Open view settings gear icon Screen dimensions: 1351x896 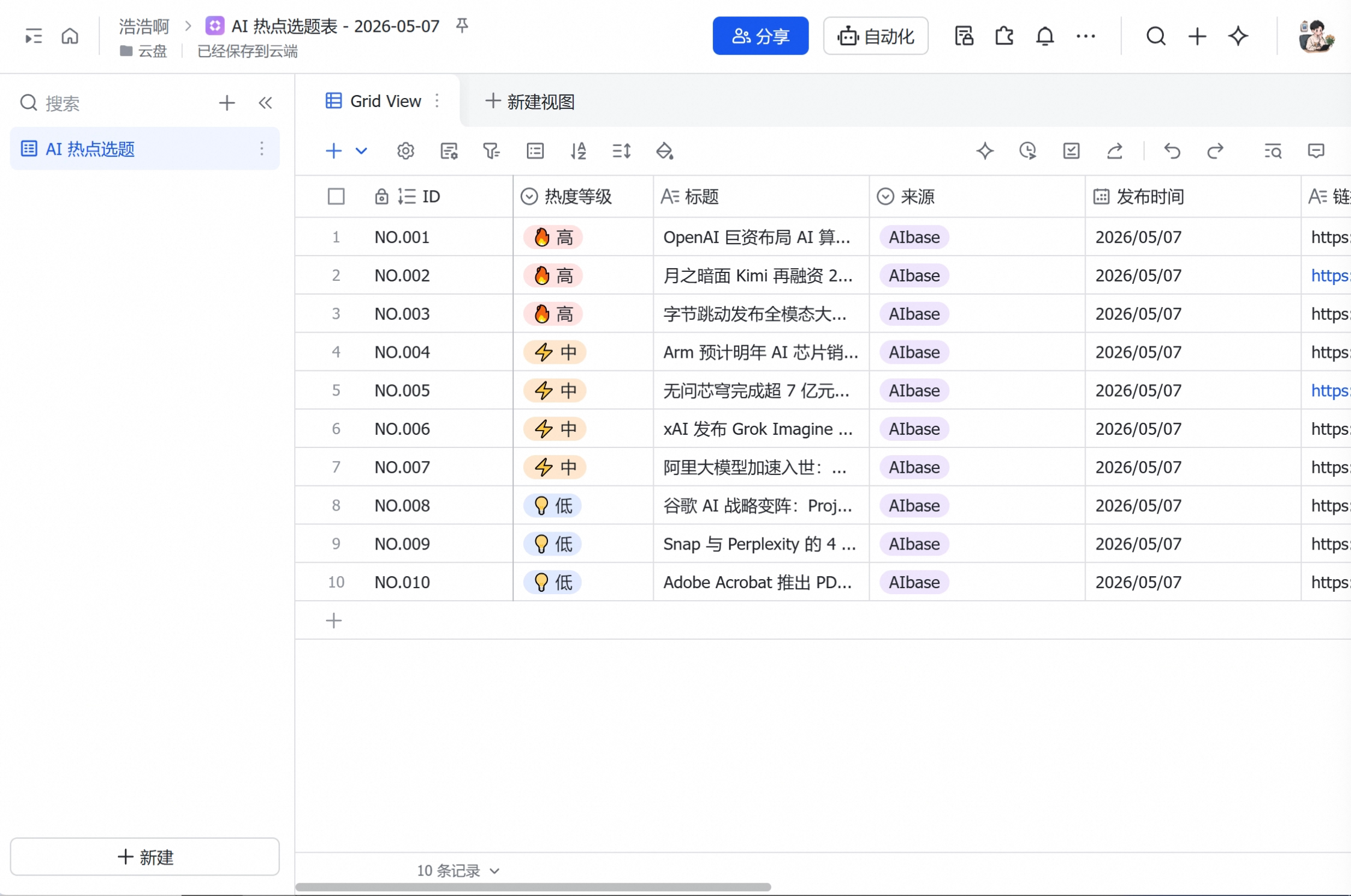pos(405,151)
